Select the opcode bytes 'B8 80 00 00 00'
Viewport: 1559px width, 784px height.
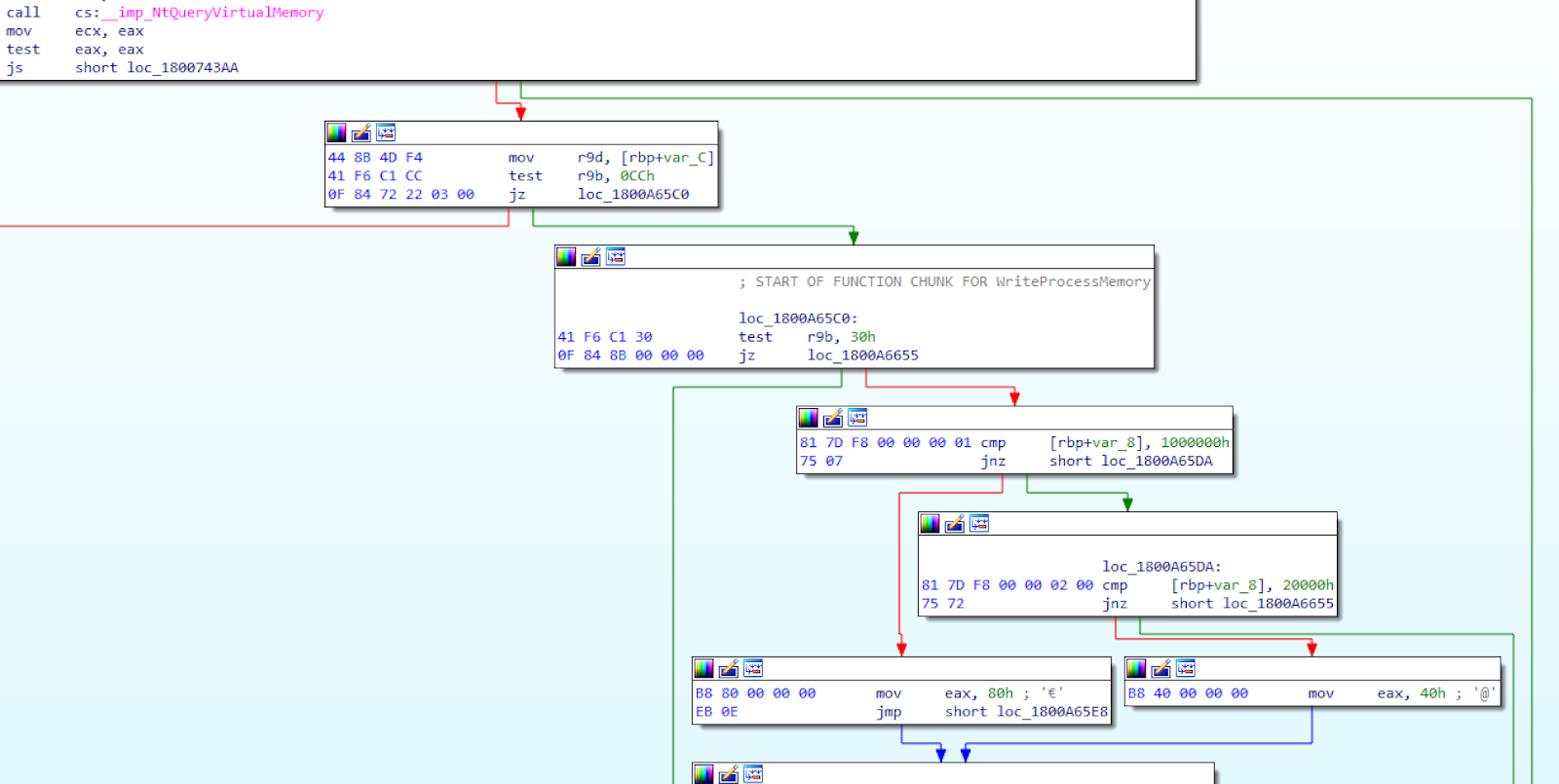pos(756,693)
